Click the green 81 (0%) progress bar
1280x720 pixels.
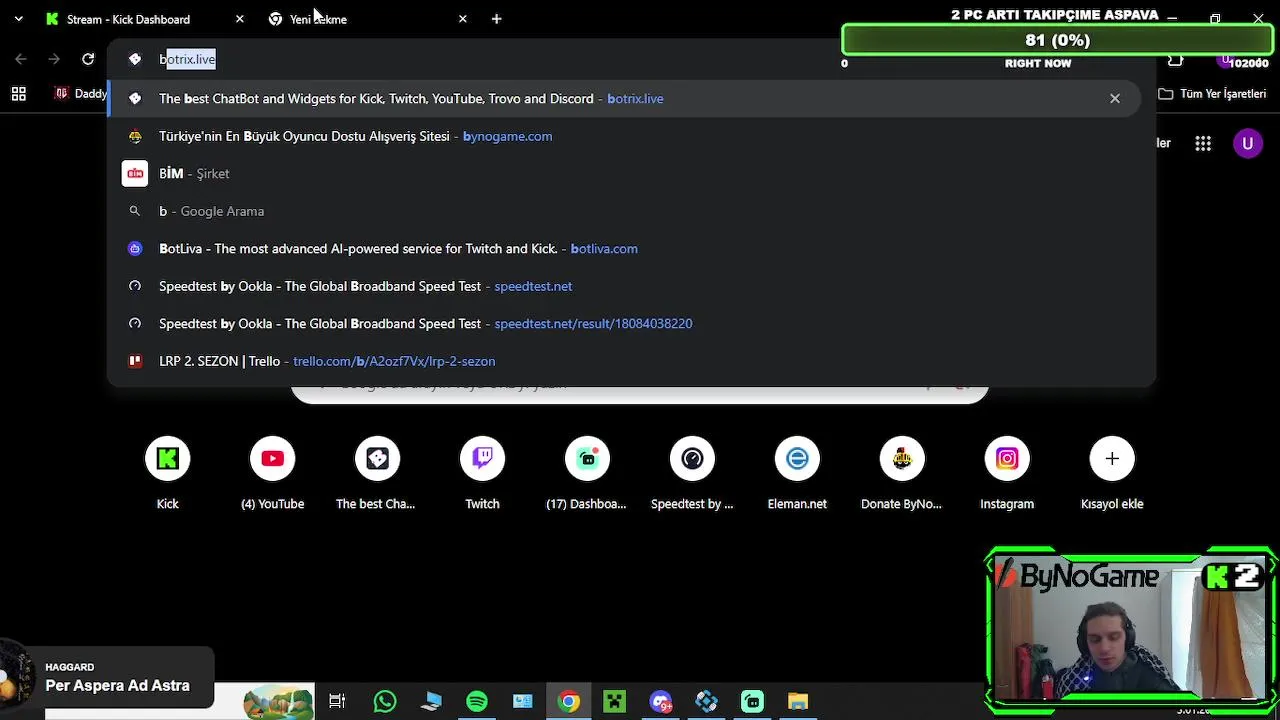pyautogui.click(x=1057, y=40)
